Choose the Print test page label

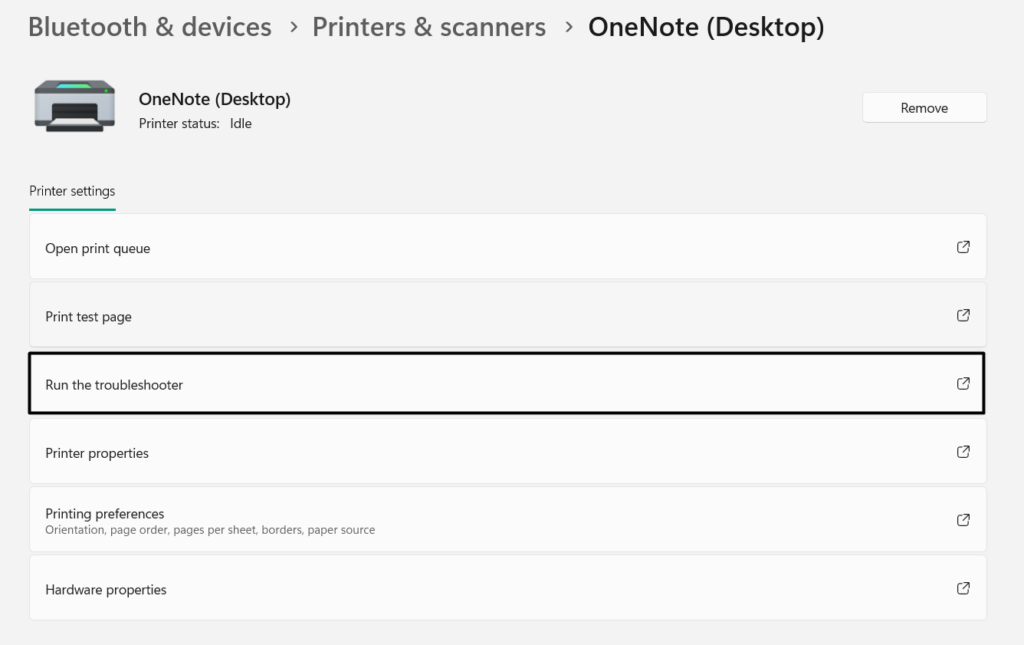coord(88,317)
